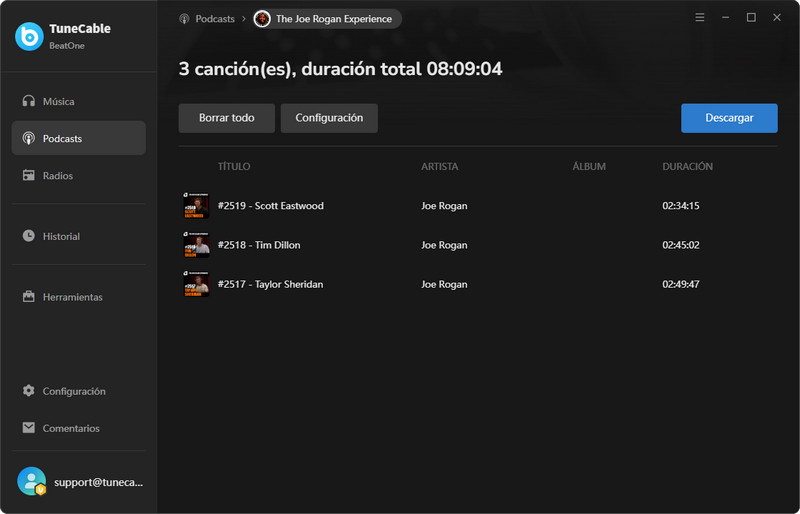Image resolution: width=800 pixels, height=514 pixels.
Task: Maximize the TuneCable window
Action: pyautogui.click(x=751, y=17)
